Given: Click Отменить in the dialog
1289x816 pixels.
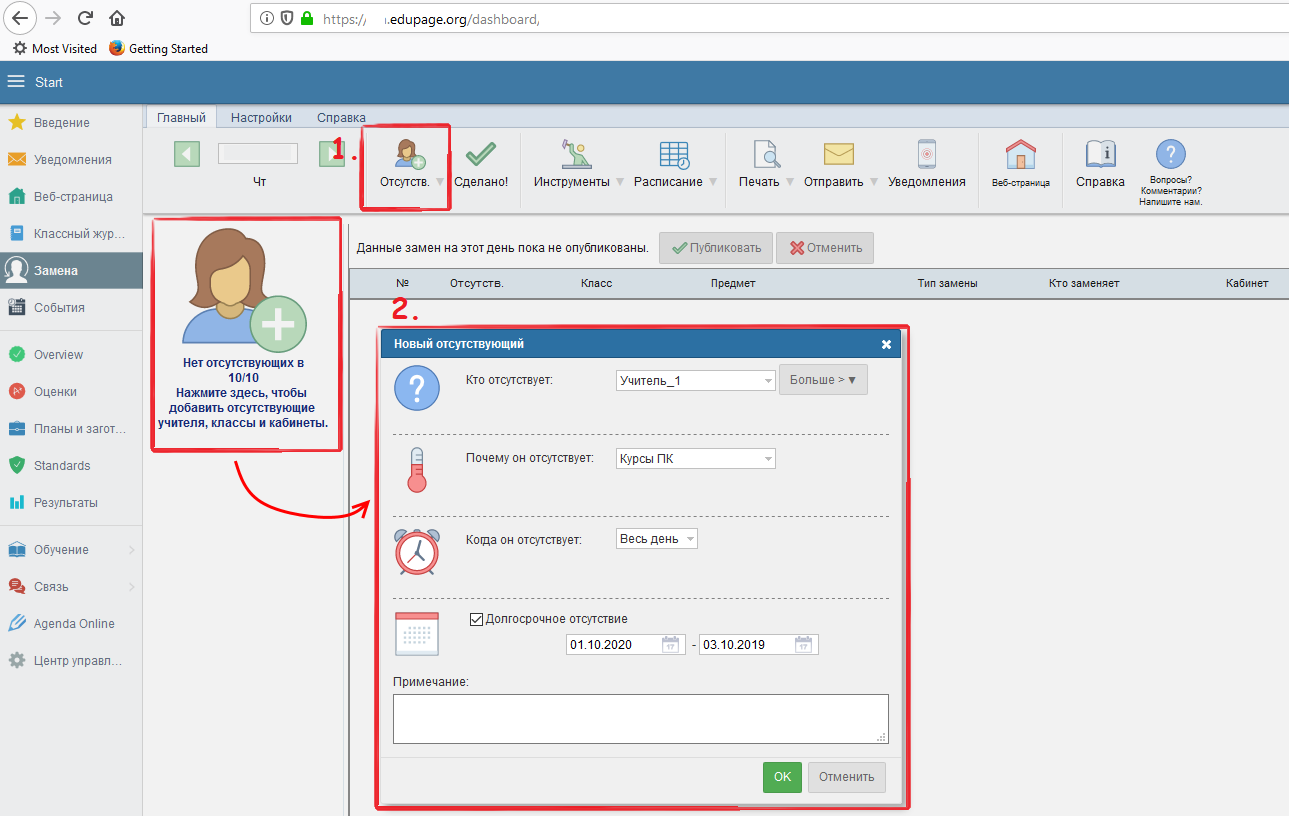Looking at the screenshot, I should (x=847, y=777).
